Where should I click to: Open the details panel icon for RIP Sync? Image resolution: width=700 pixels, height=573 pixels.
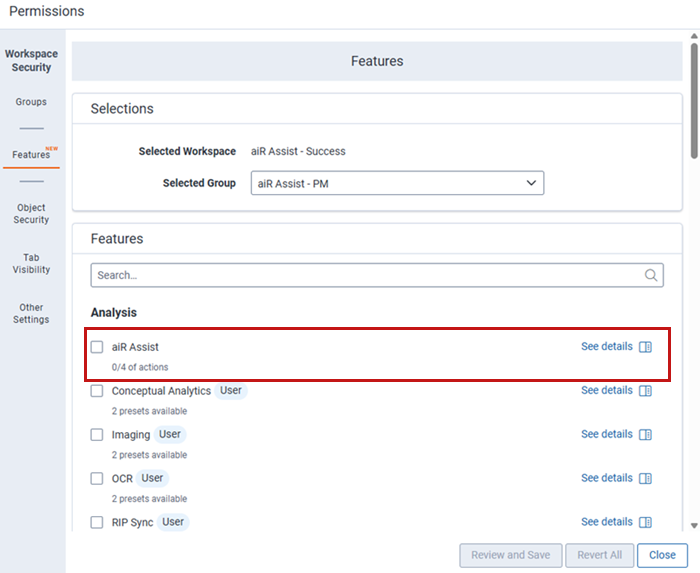point(645,522)
